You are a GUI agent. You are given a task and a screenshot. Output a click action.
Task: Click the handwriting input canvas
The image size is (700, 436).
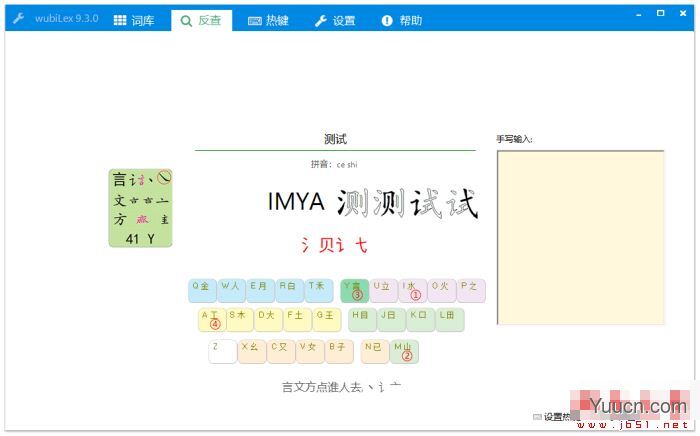[x=580, y=237]
